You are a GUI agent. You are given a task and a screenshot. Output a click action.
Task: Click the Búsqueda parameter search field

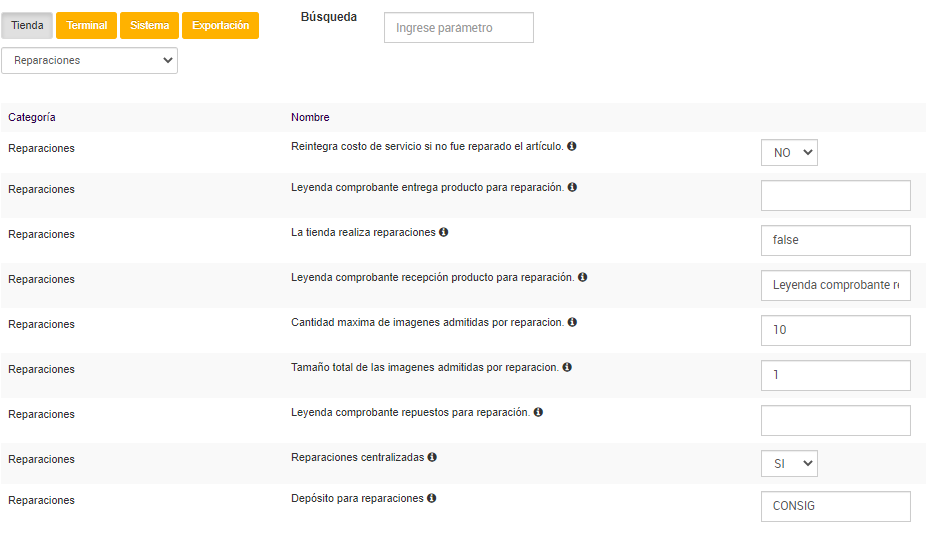click(x=458, y=28)
